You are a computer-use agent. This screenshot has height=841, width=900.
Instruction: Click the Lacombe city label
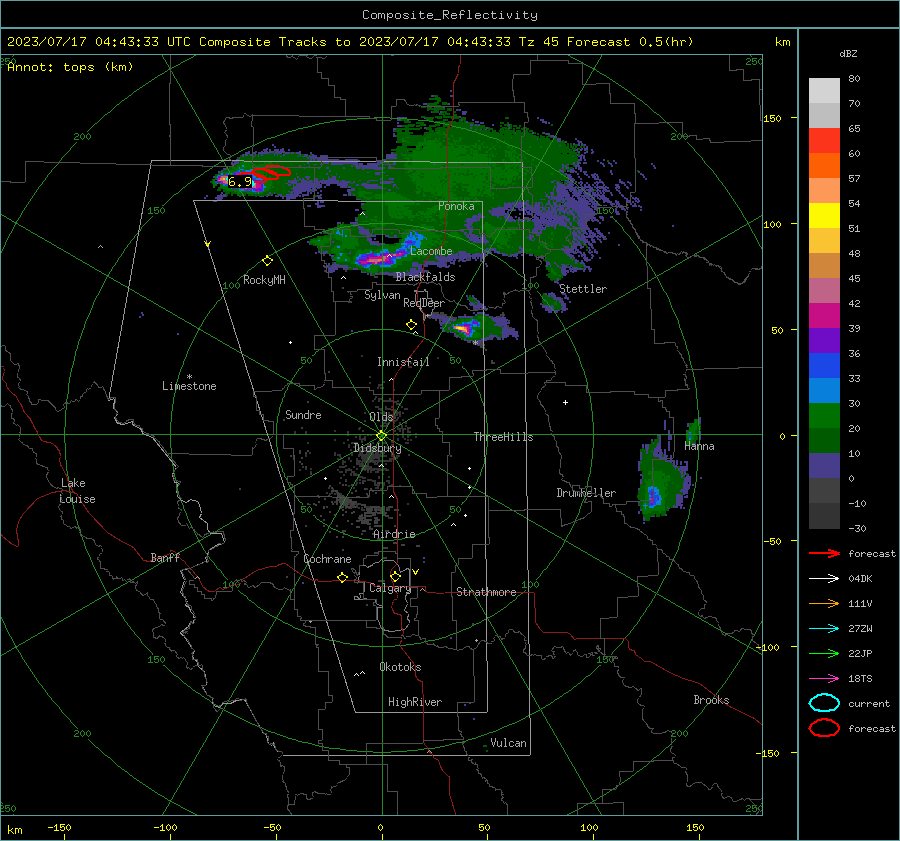click(x=432, y=251)
